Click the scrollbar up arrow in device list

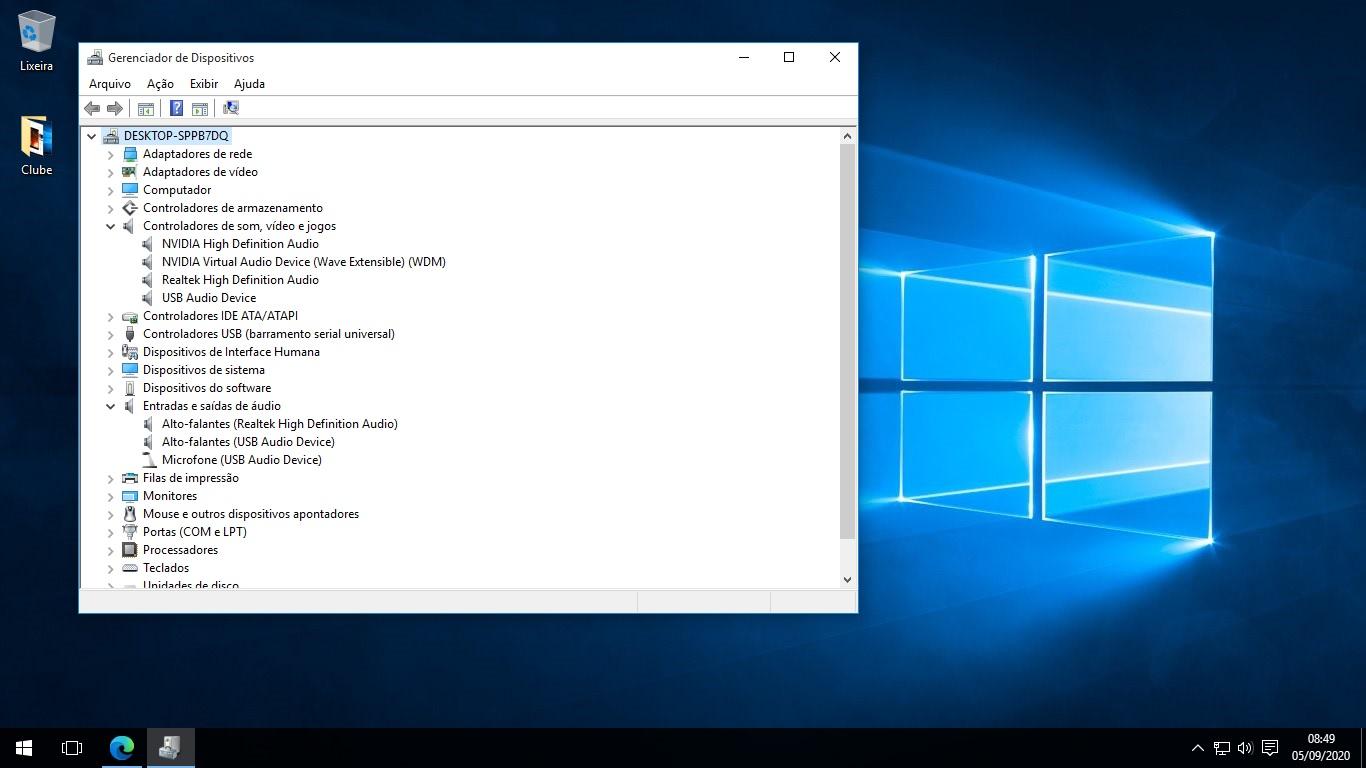point(847,136)
